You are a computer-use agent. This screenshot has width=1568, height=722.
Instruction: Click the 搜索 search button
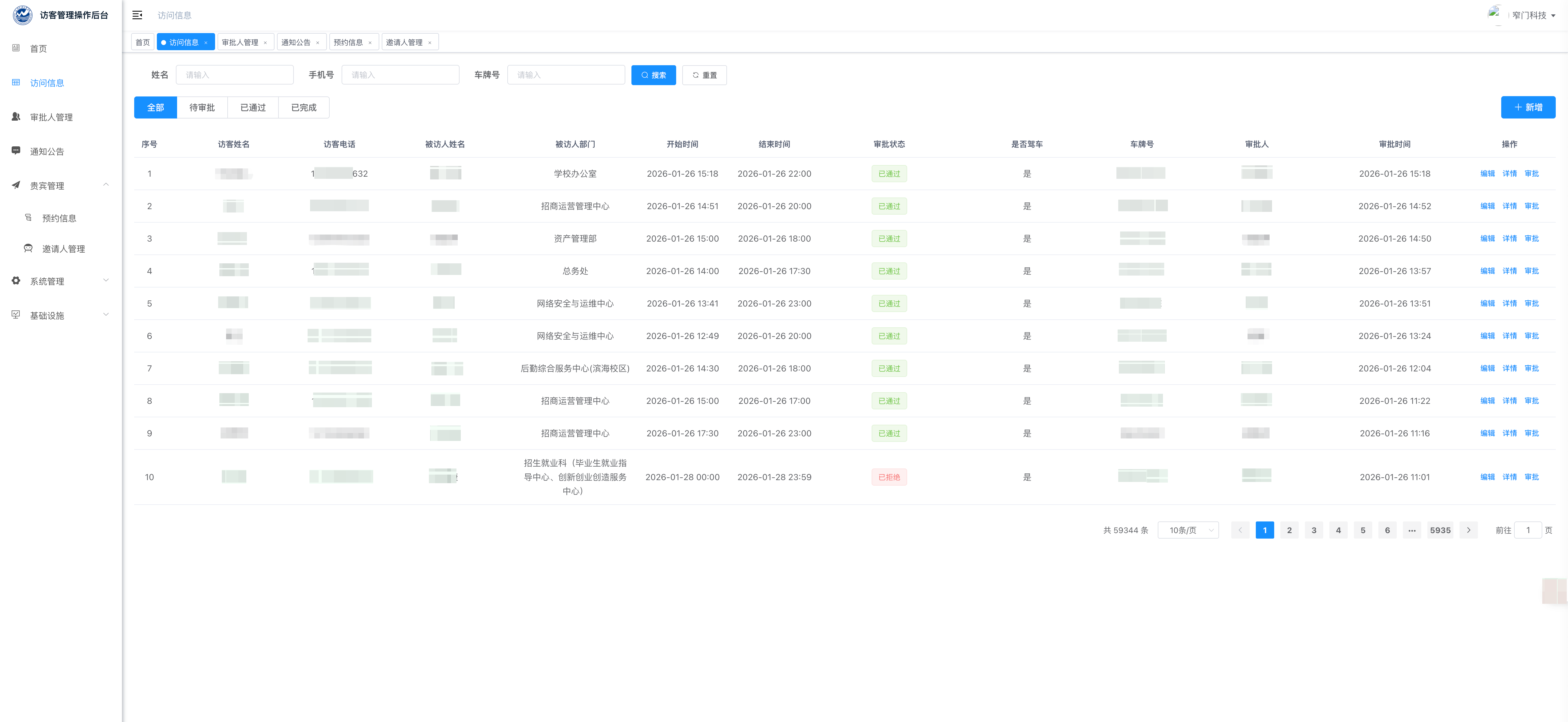point(653,75)
